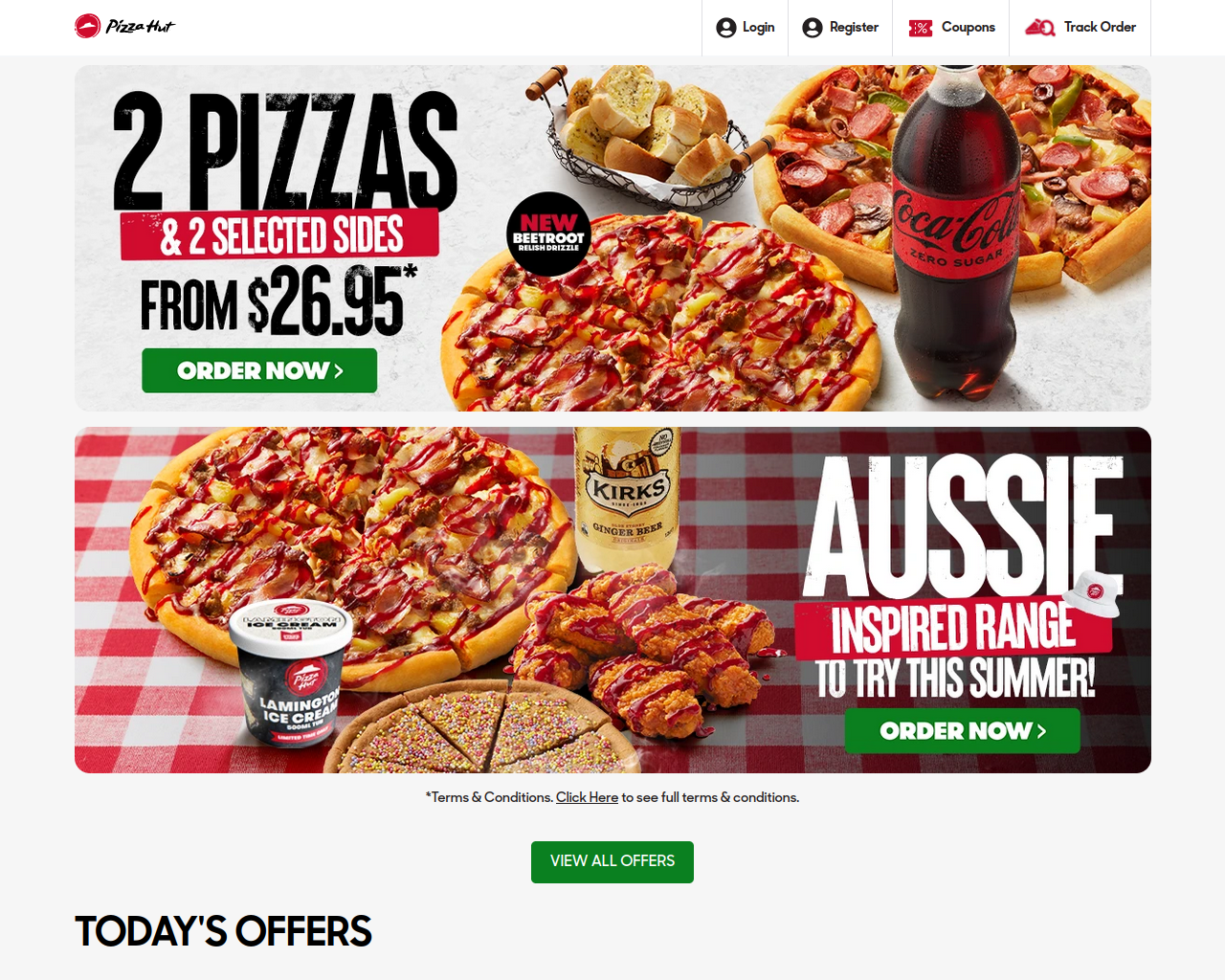Click the New Beetroot Relish Drizzle badge
Image resolution: width=1225 pixels, height=980 pixels.
(x=548, y=234)
